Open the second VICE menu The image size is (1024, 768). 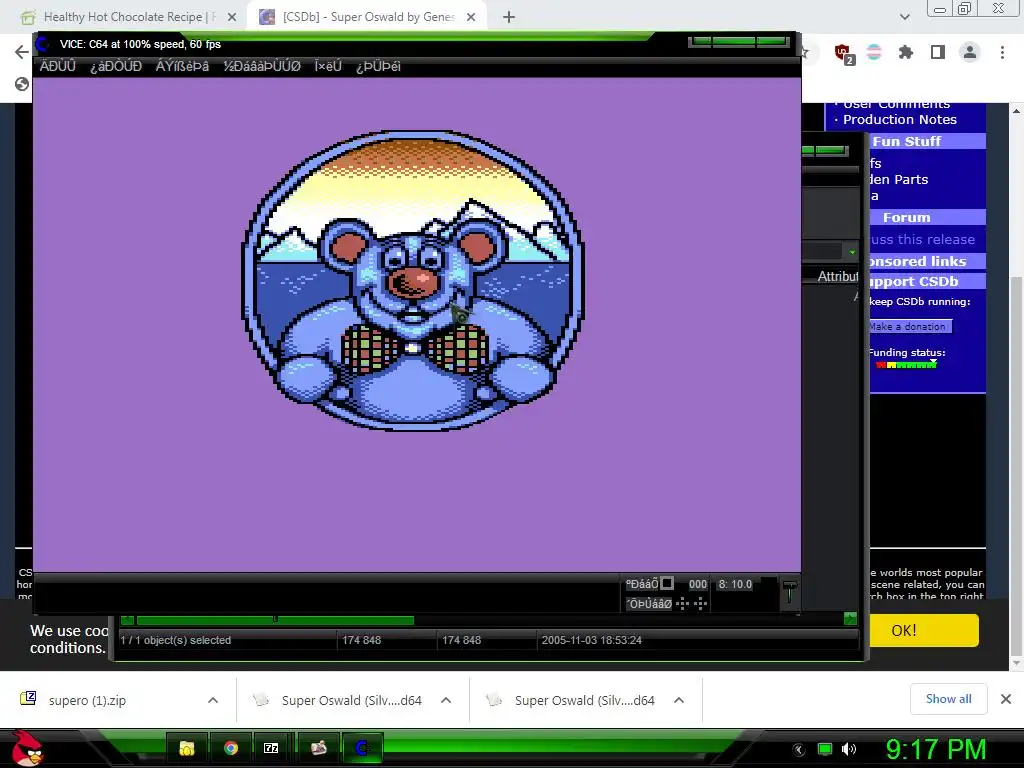point(116,66)
